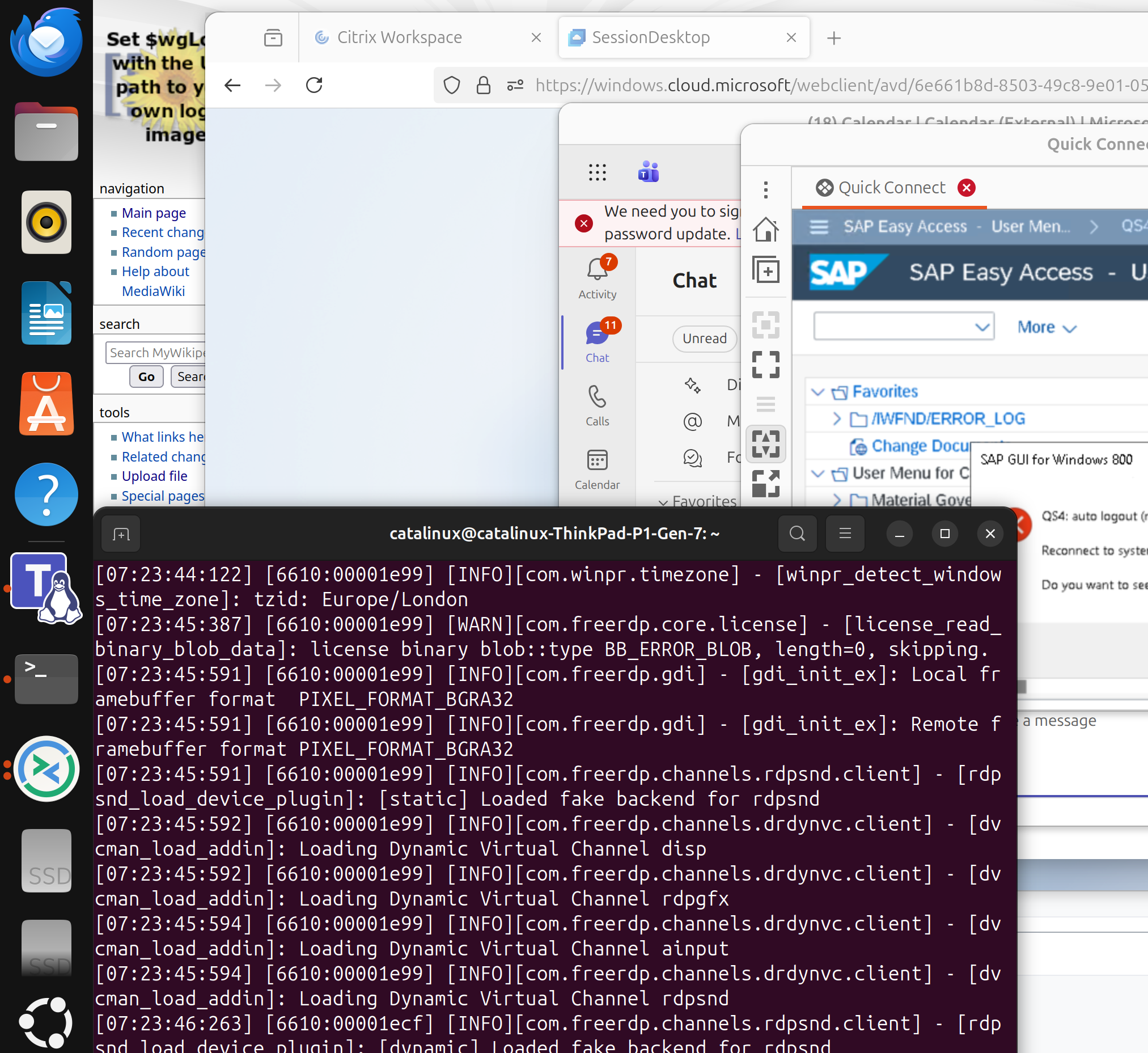Screen dimensions: 1148x1053
Task: Click the fullscreen corners icon in sidebar
Action: pyautogui.click(x=765, y=364)
